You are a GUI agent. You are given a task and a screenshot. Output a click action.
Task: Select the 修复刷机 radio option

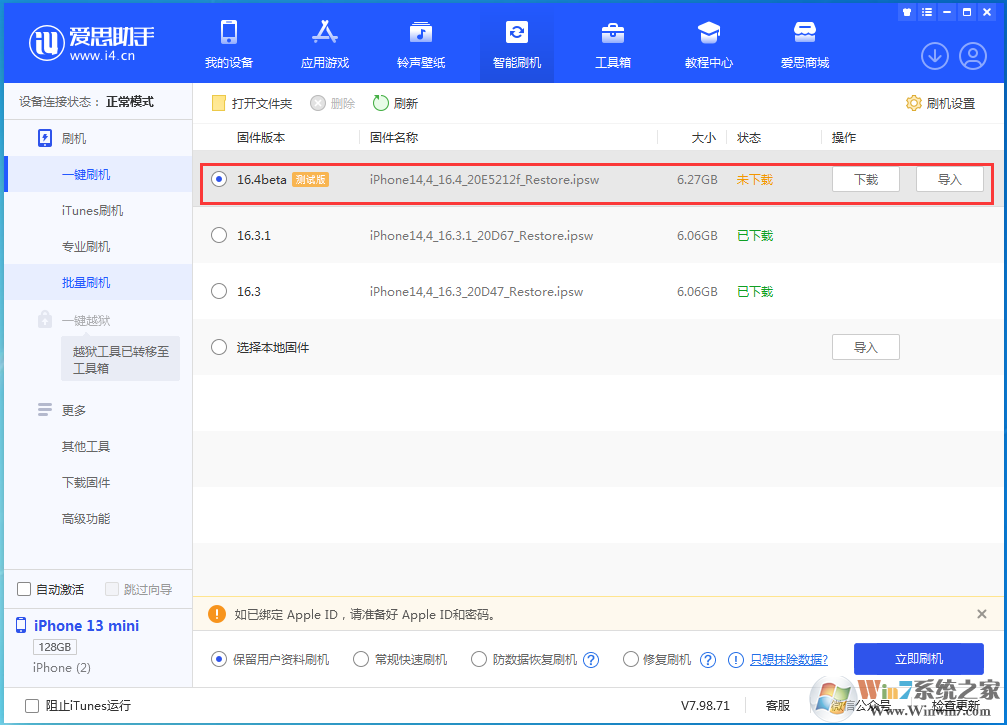click(630, 659)
